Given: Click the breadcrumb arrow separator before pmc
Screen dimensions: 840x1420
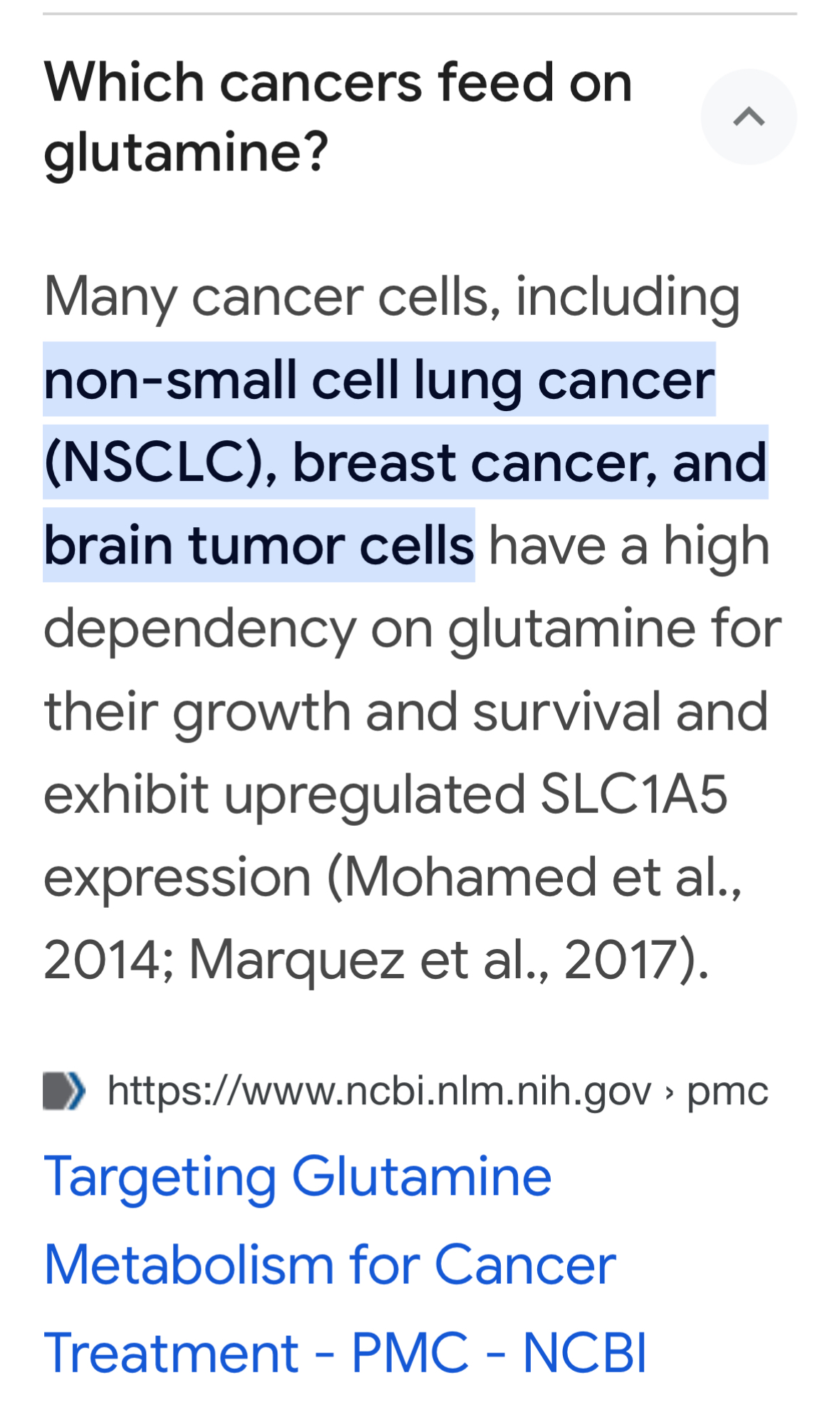Looking at the screenshot, I should click(668, 1092).
